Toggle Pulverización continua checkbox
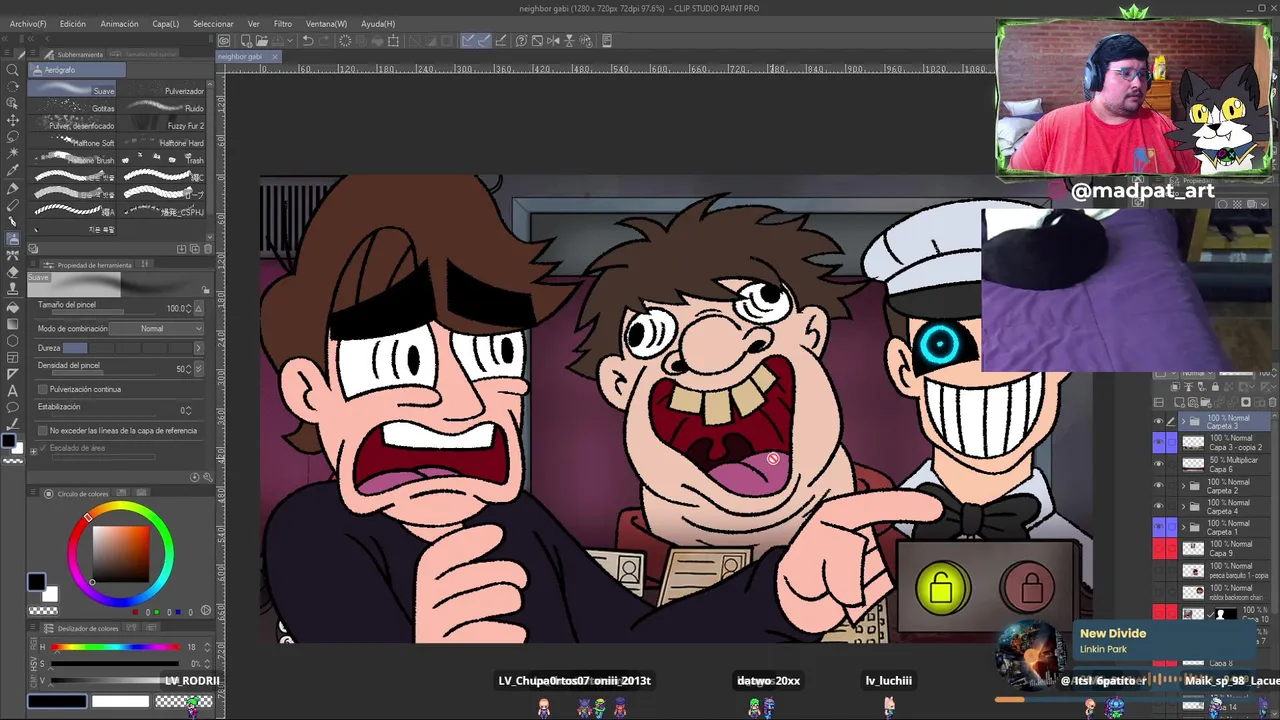Screen dimensions: 1280x720 42,389
